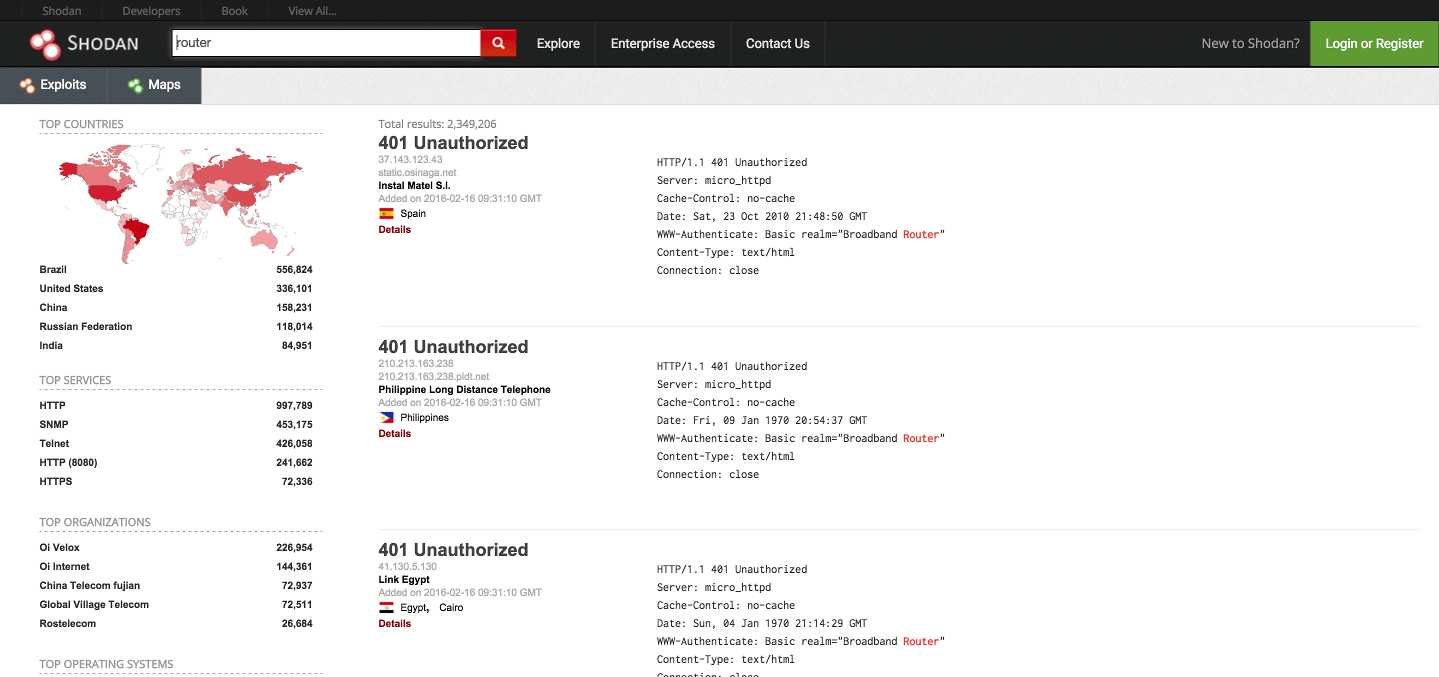The height and width of the screenshot is (677, 1439).
Task: Click the search field containing router
Action: point(327,43)
